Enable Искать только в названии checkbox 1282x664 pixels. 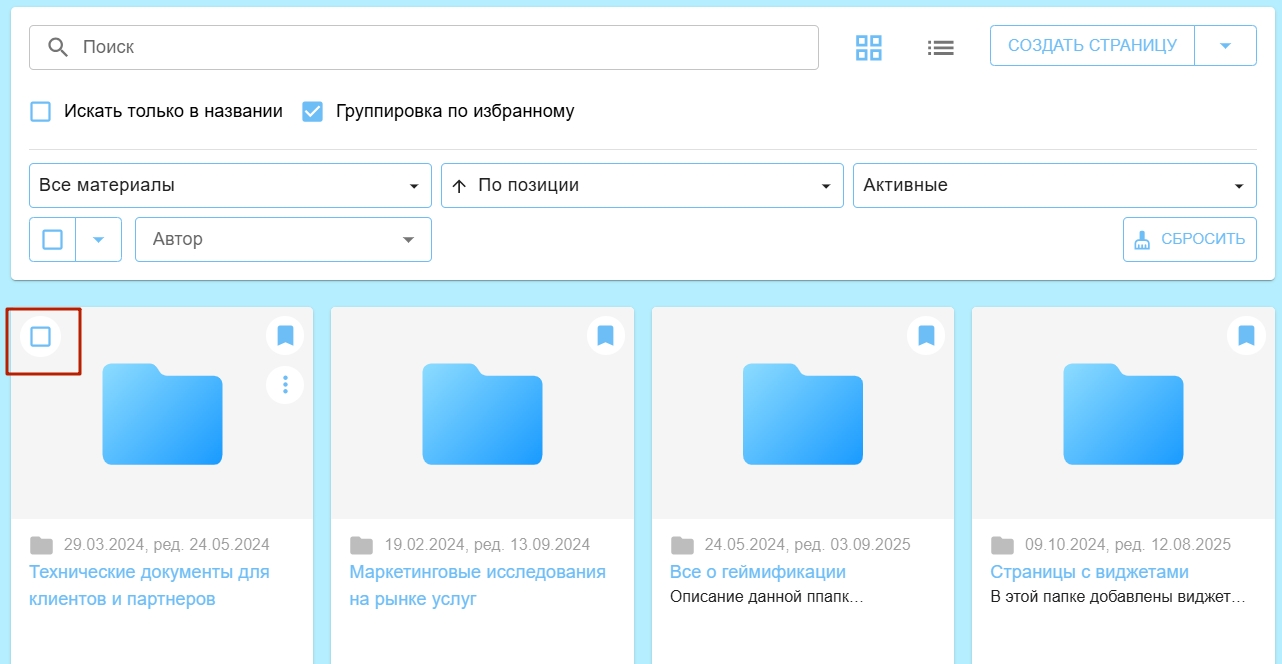[40, 111]
